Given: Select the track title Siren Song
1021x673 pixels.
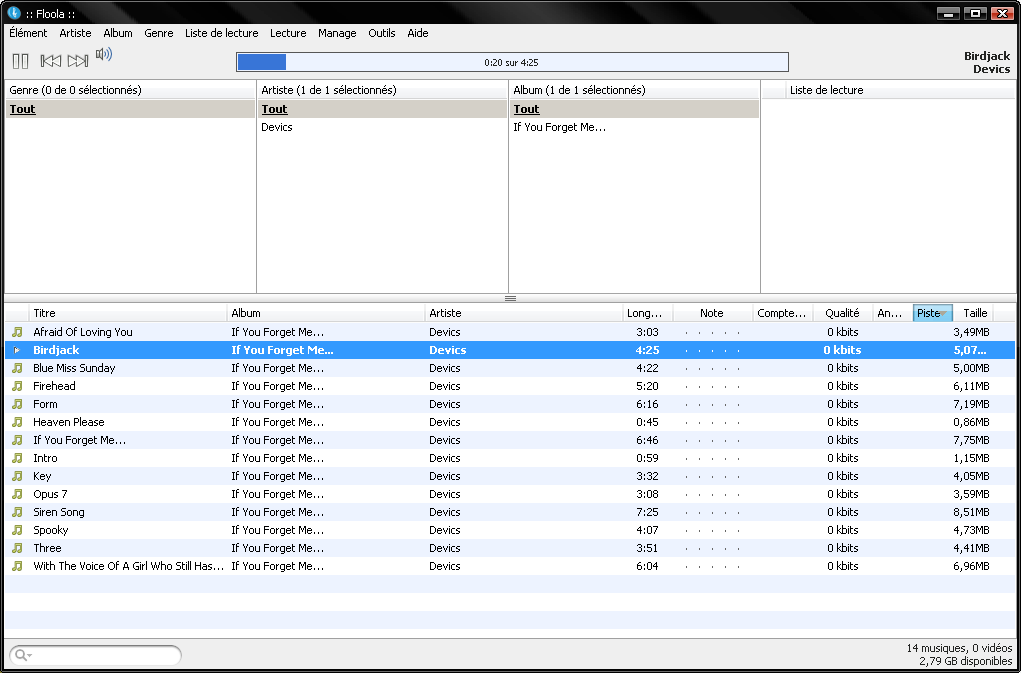Looking at the screenshot, I should (x=59, y=512).
